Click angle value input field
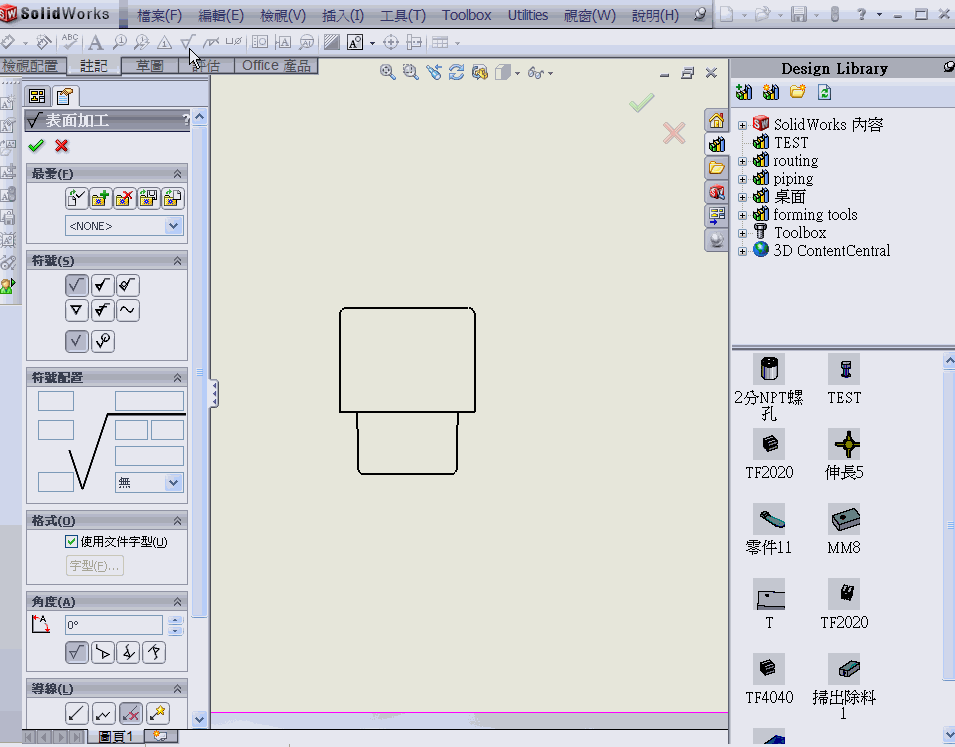This screenshot has width=955, height=747. click(114, 625)
